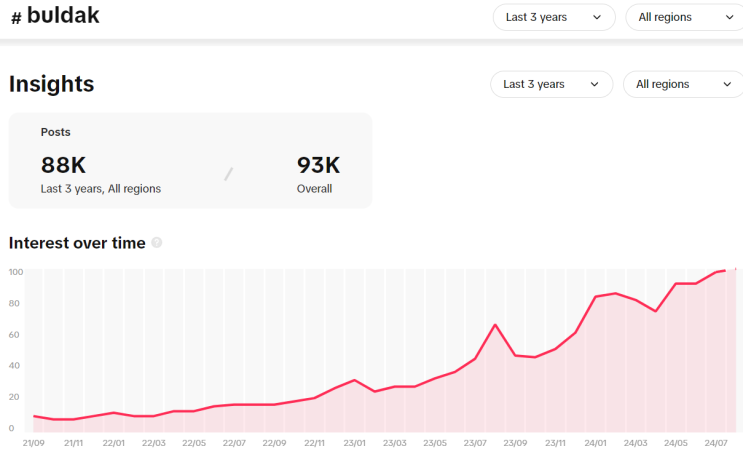The height and width of the screenshot is (454, 743).
Task: Click the 88K posts count
Action: click(x=63, y=165)
